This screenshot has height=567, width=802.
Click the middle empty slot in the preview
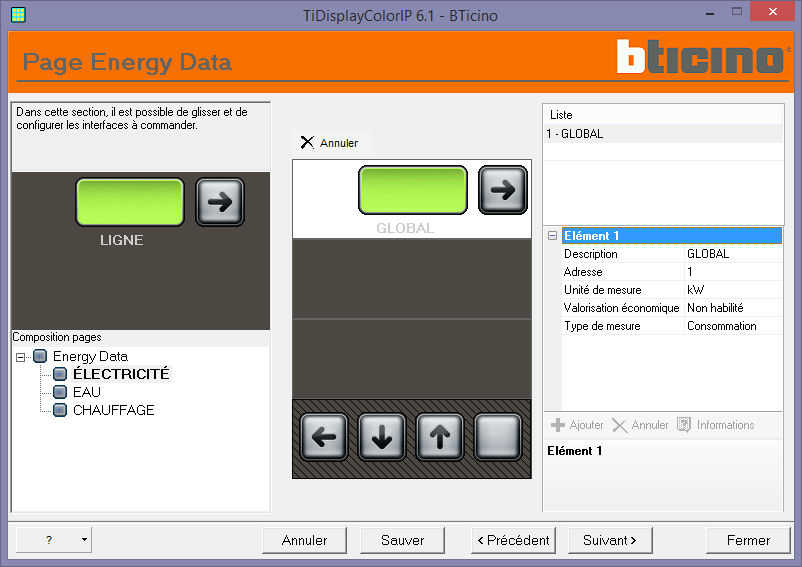coord(412,279)
